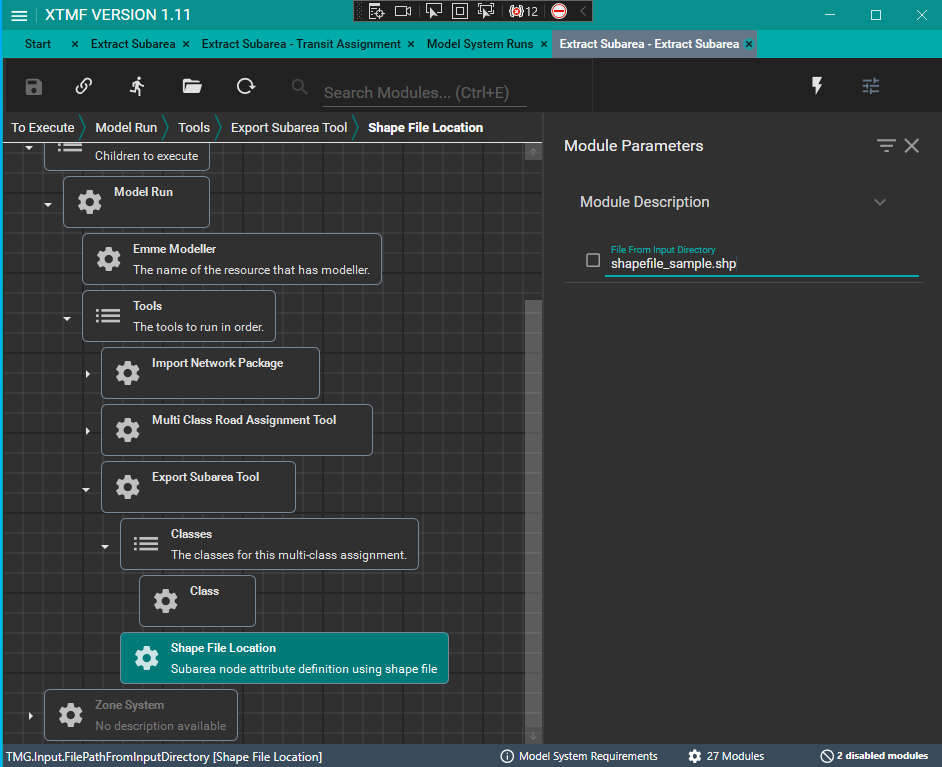The image size is (942, 767).
Task: Click the gear icon of Emme Modeller
Action: click(x=109, y=259)
